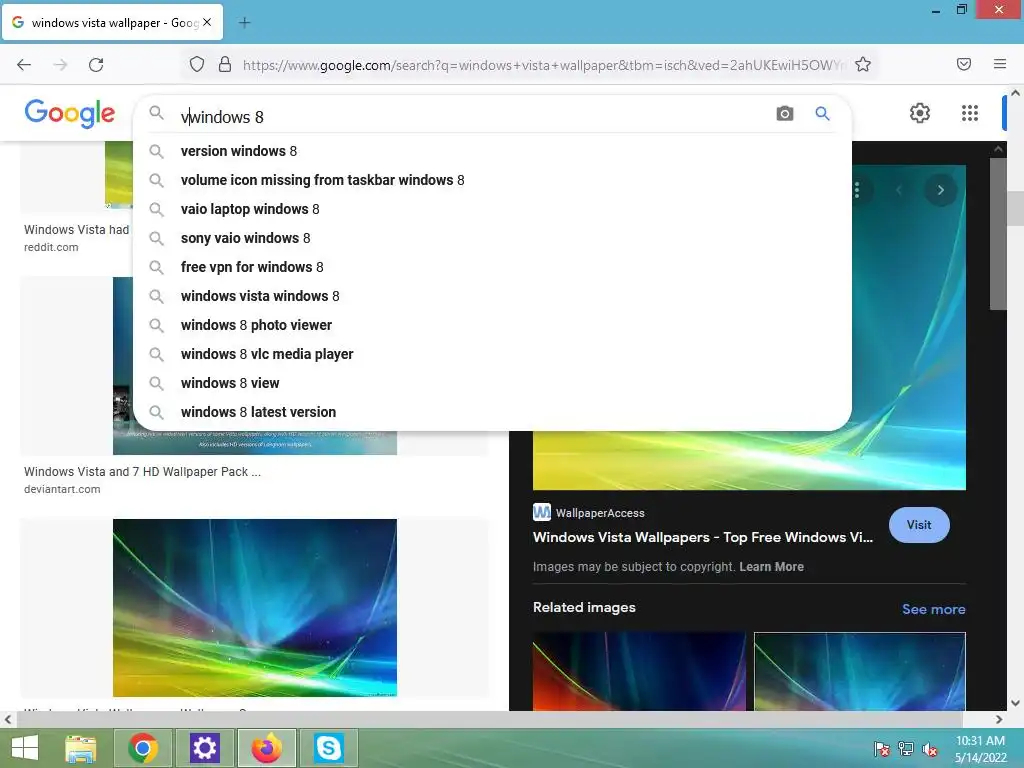The height and width of the screenshot is (768, 1024).
Task: Show next image with the right chevron
Action: (x=940, y=190)
